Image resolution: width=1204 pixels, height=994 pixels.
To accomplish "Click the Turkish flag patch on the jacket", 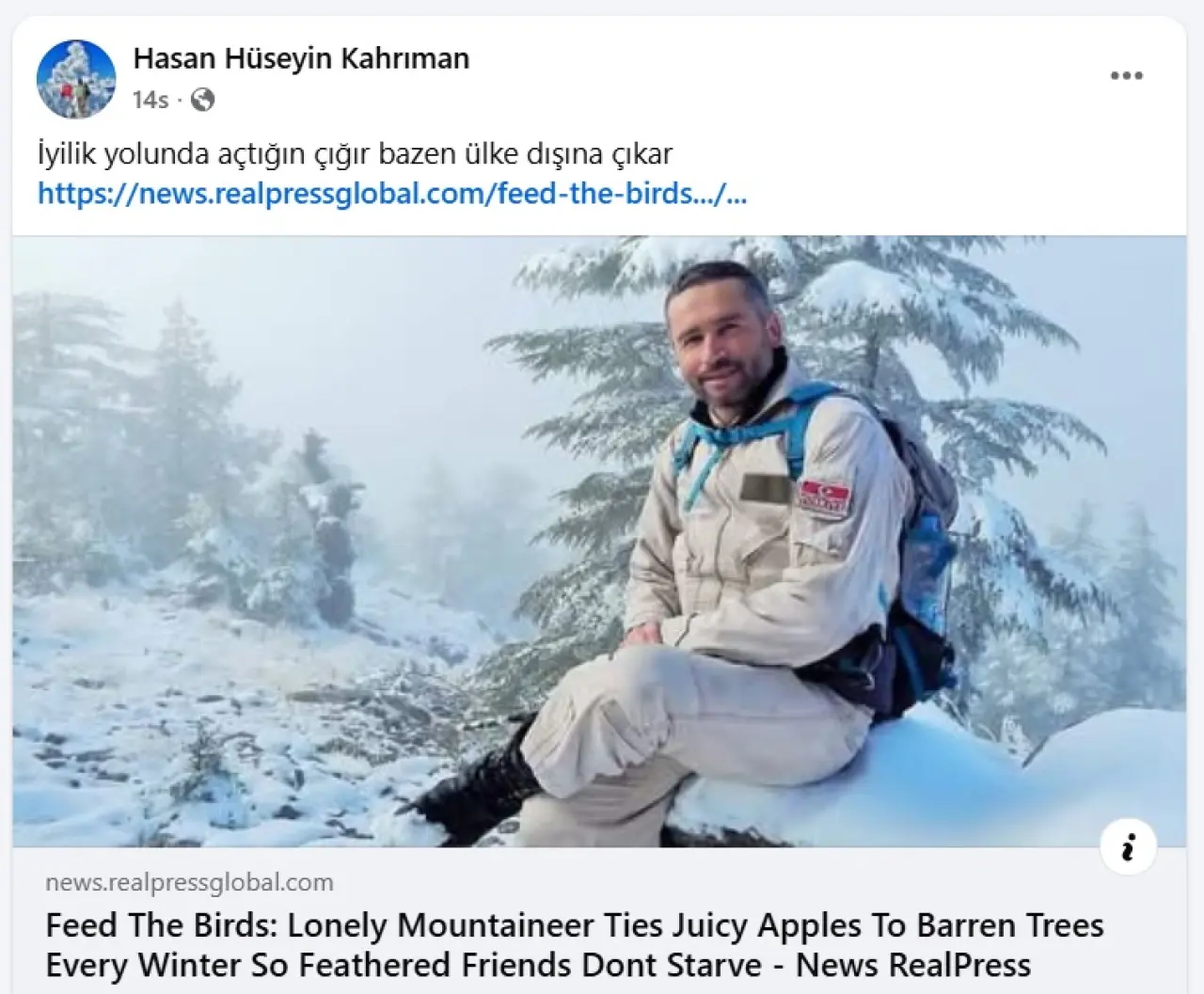I will click(825, 497).
